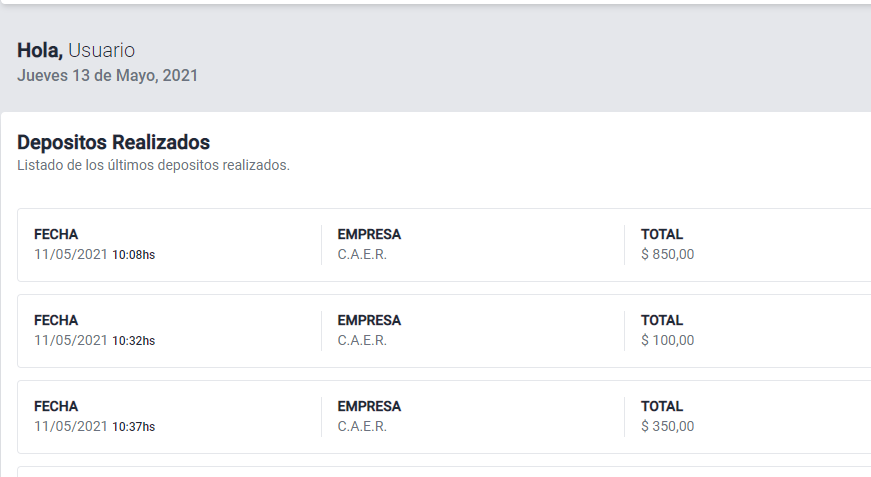Image resolution: width=871 pixels, height=477 pixels.
Task: Click EMPRESA label in the $ 350,00 row
Action: 369,407
